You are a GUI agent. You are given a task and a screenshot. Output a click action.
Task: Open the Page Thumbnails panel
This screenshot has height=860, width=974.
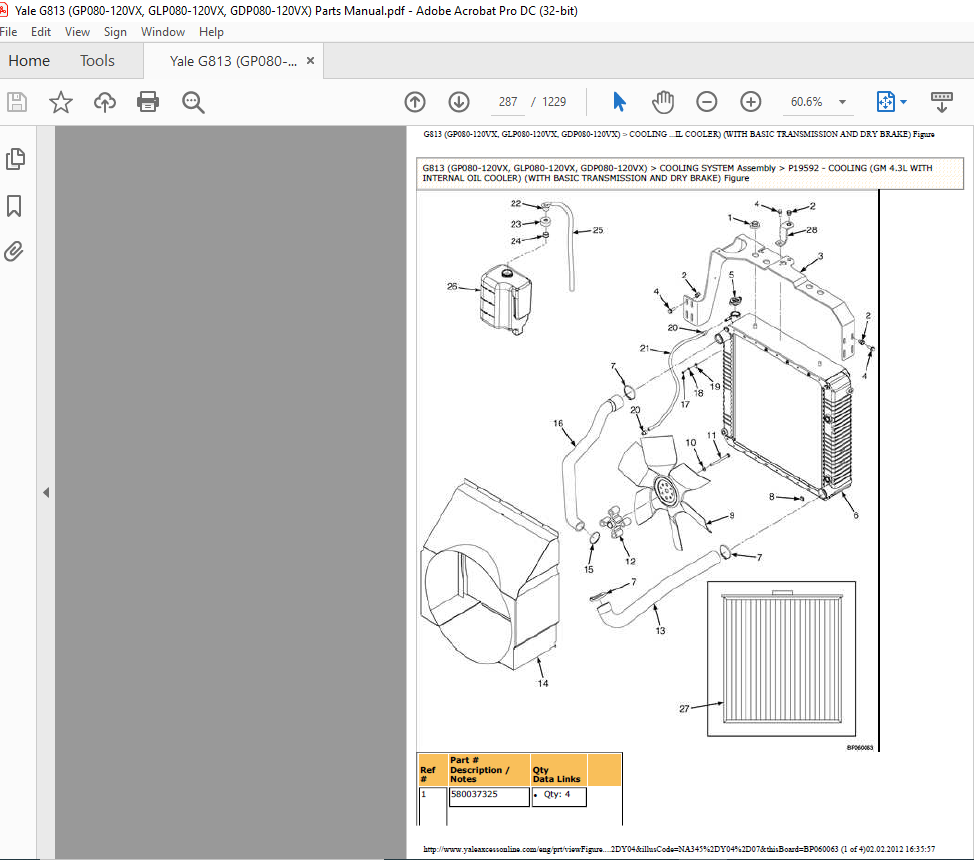point(16,159)
